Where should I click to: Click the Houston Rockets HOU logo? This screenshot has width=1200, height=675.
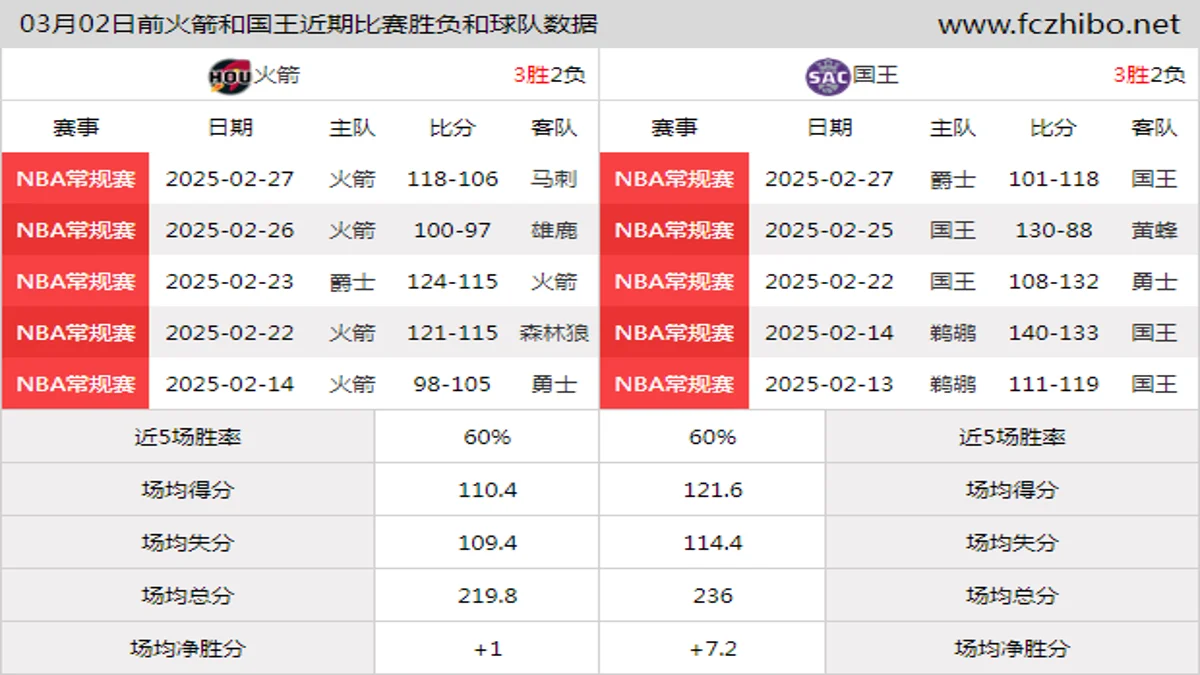pos(229,75)
